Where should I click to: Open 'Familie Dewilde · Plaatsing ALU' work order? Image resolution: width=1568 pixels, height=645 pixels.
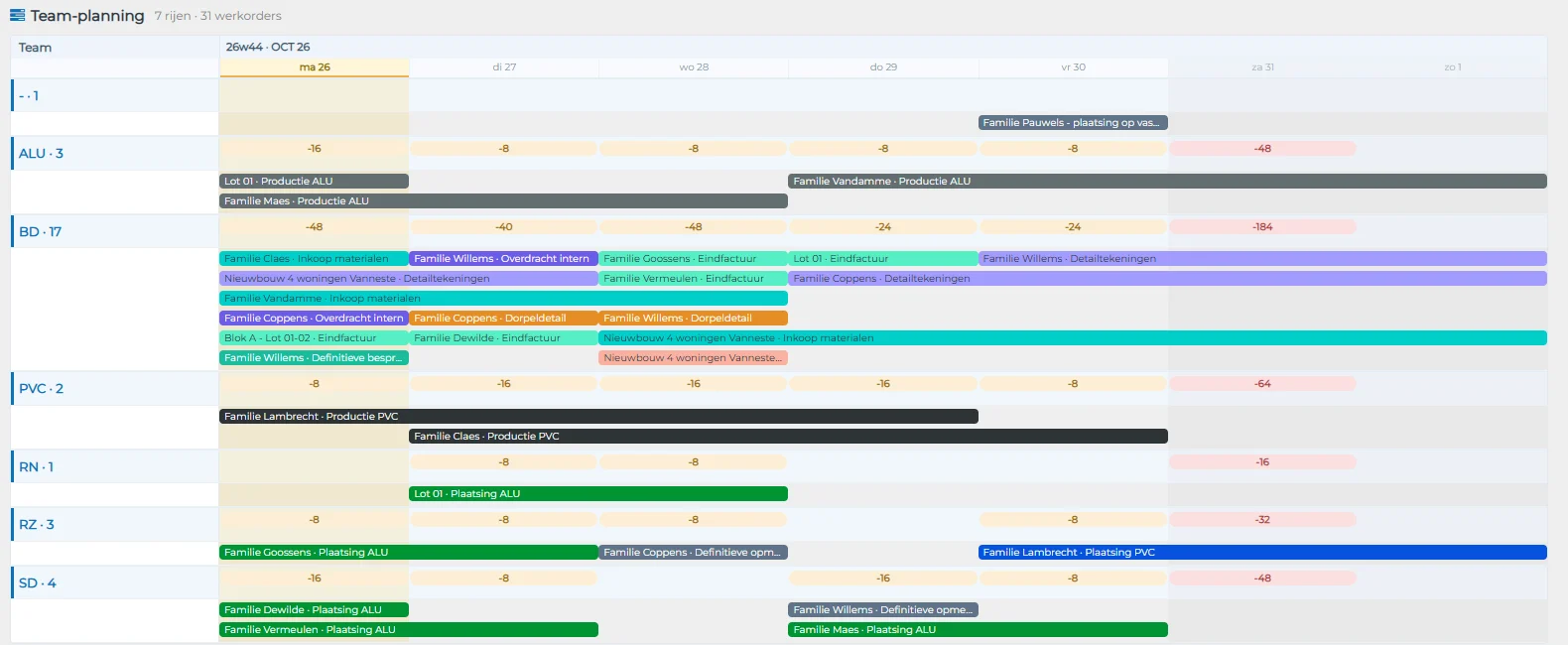(314, 610)
